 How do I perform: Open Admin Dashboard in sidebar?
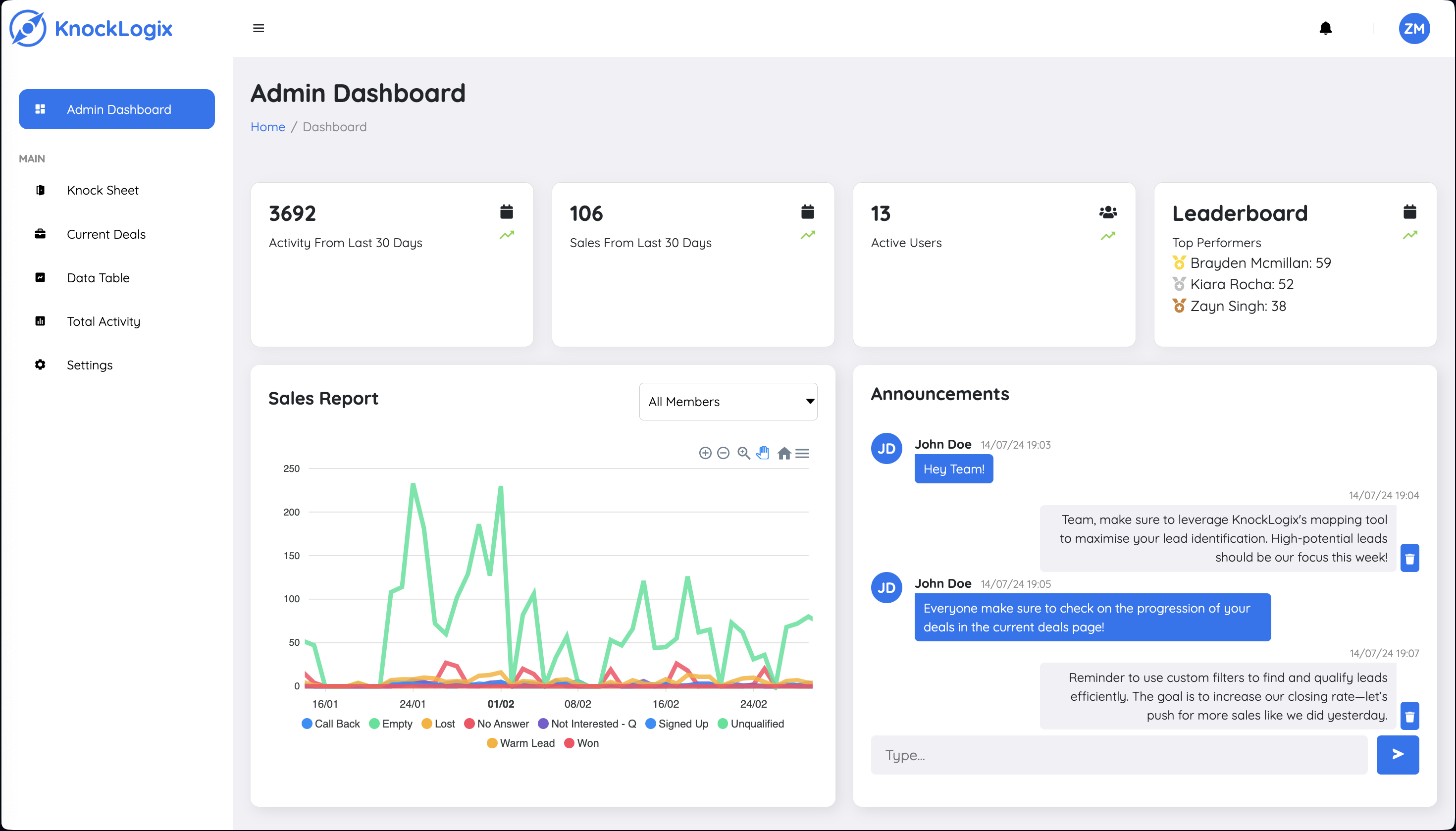pos(116,109)
